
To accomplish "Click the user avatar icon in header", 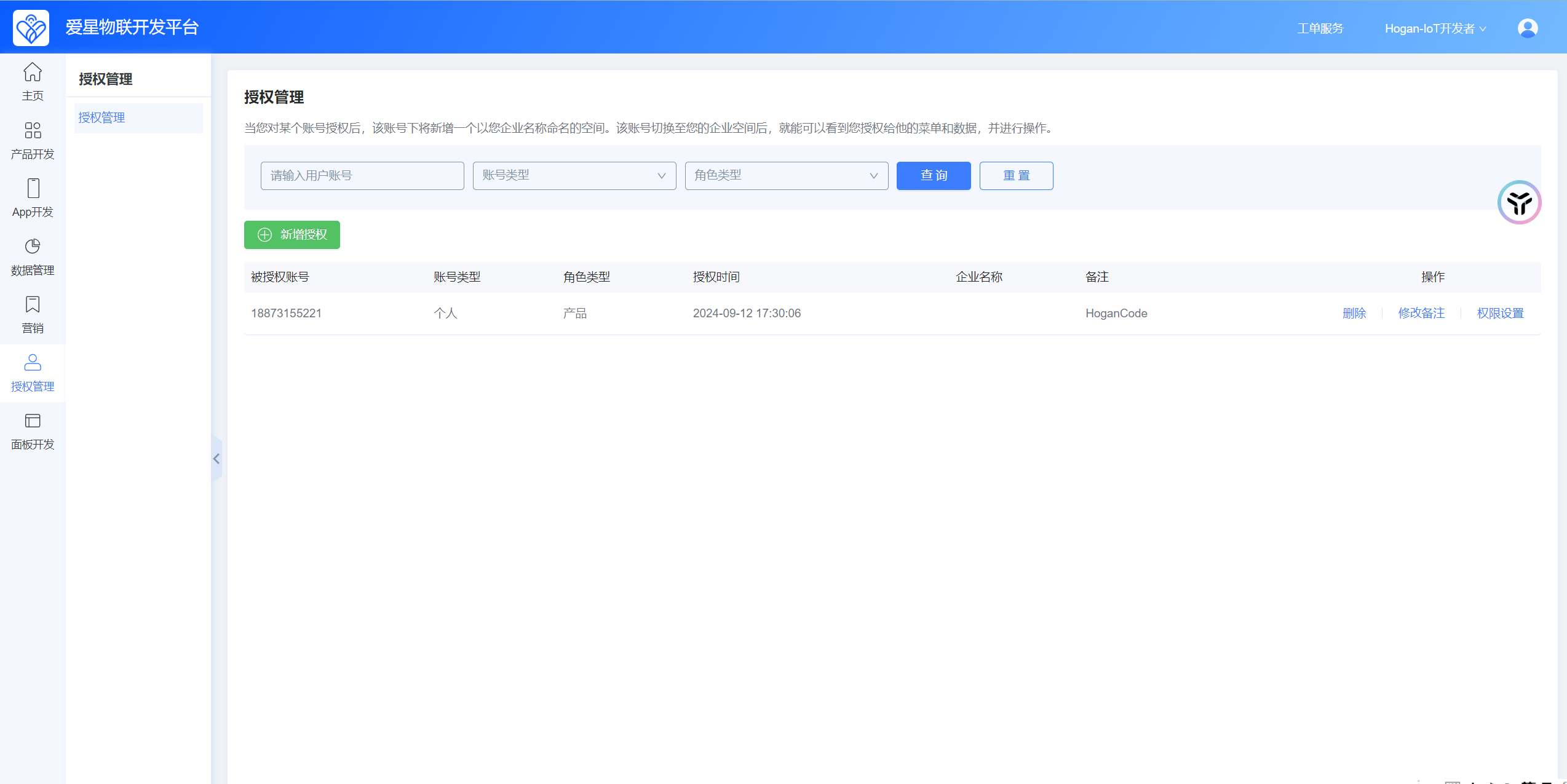I will pos(1528,28).
